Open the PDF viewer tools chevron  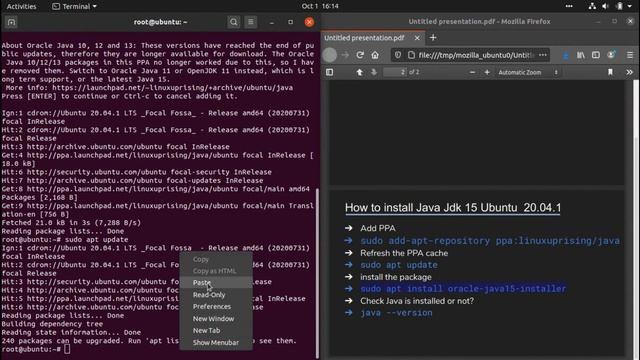pos(629,72)
